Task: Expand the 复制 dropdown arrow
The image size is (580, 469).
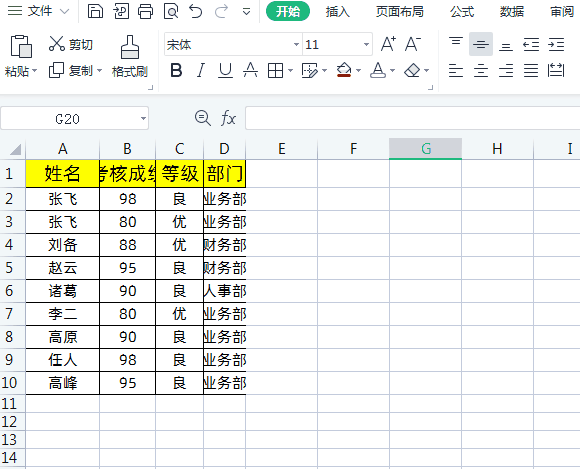Action: 100,70
